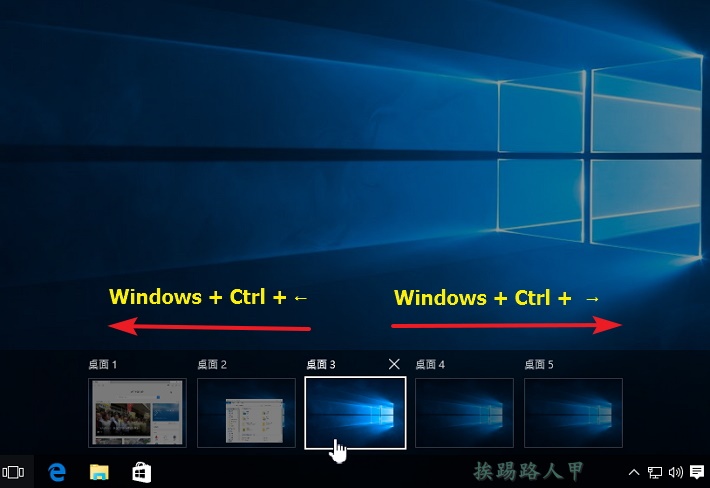This screenshot has height=488, width=710.
Task: Select the 桌面 2 desktop thumbnail
Action: coord(246,412)
